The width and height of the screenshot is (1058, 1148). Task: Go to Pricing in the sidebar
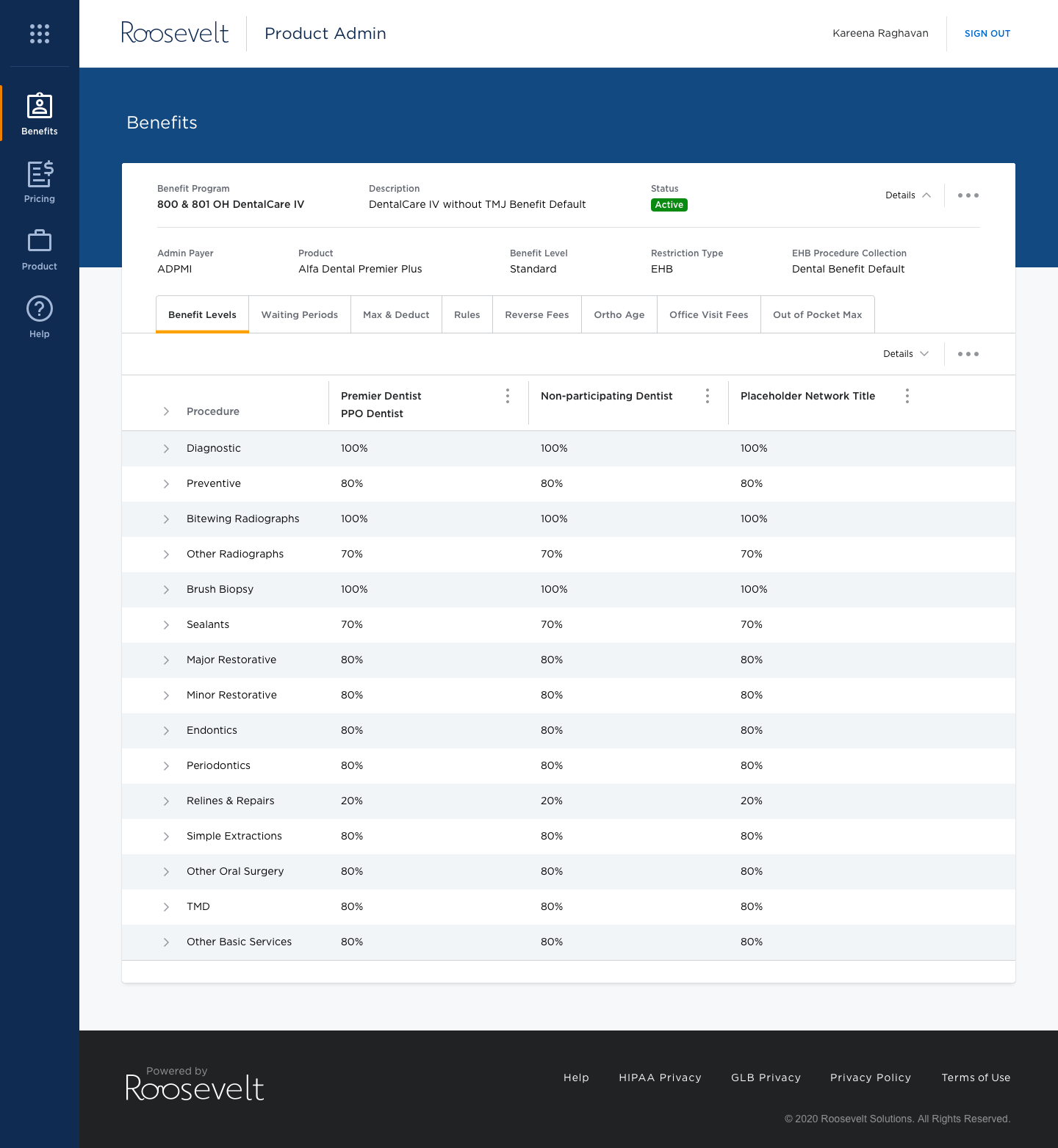(40, 181)
